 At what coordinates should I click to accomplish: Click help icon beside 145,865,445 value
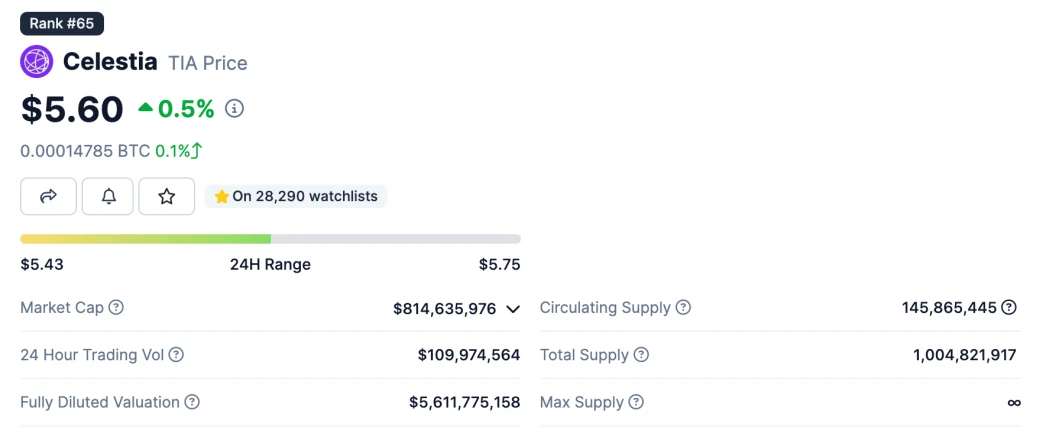coord(1009,308)
